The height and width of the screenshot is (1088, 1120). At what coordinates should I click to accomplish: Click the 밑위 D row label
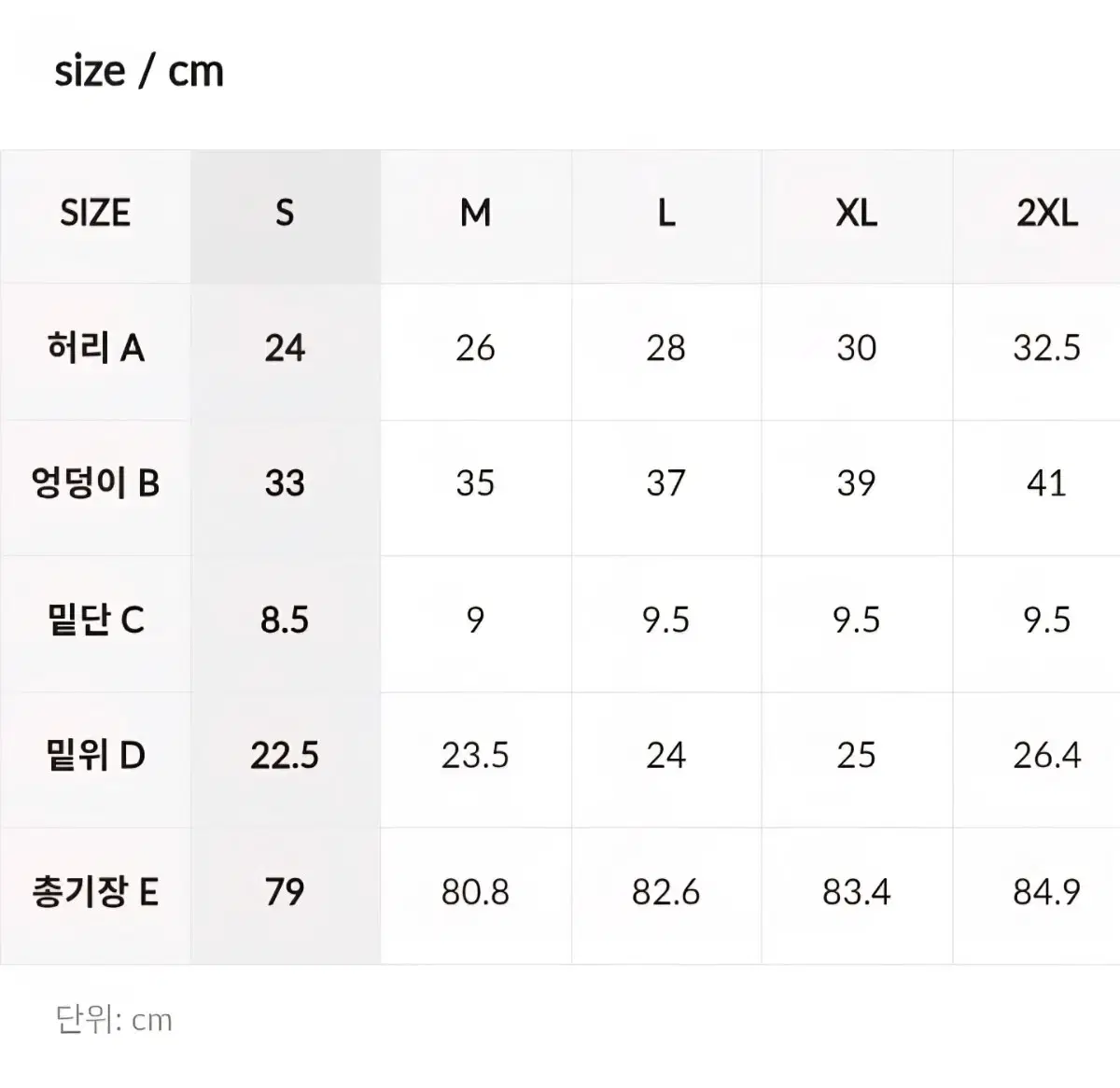[x=95, y=755]
